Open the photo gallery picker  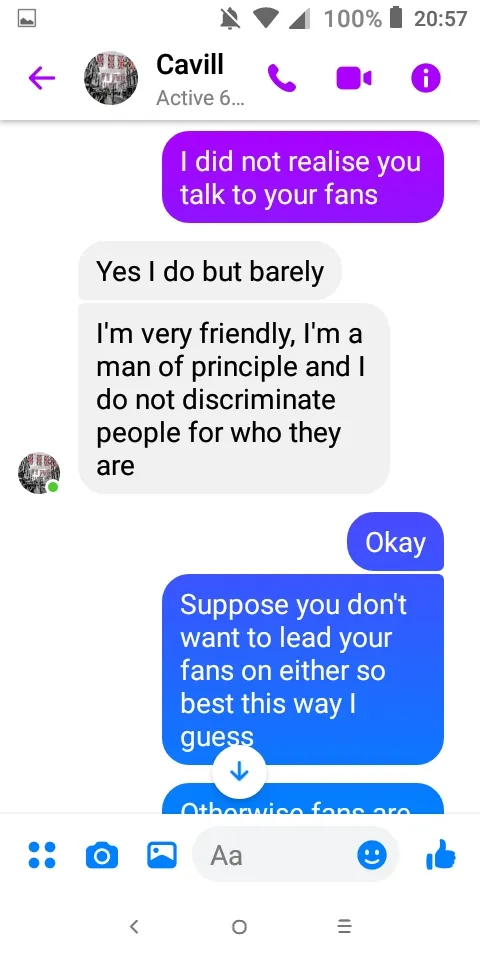pos(162,855)
